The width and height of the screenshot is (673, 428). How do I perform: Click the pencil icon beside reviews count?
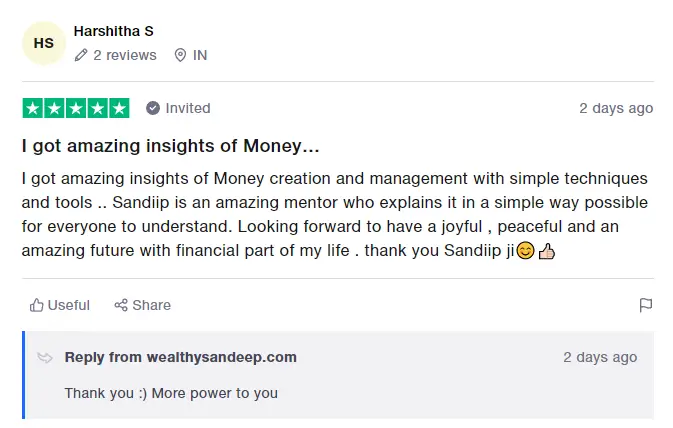[81, 55]
